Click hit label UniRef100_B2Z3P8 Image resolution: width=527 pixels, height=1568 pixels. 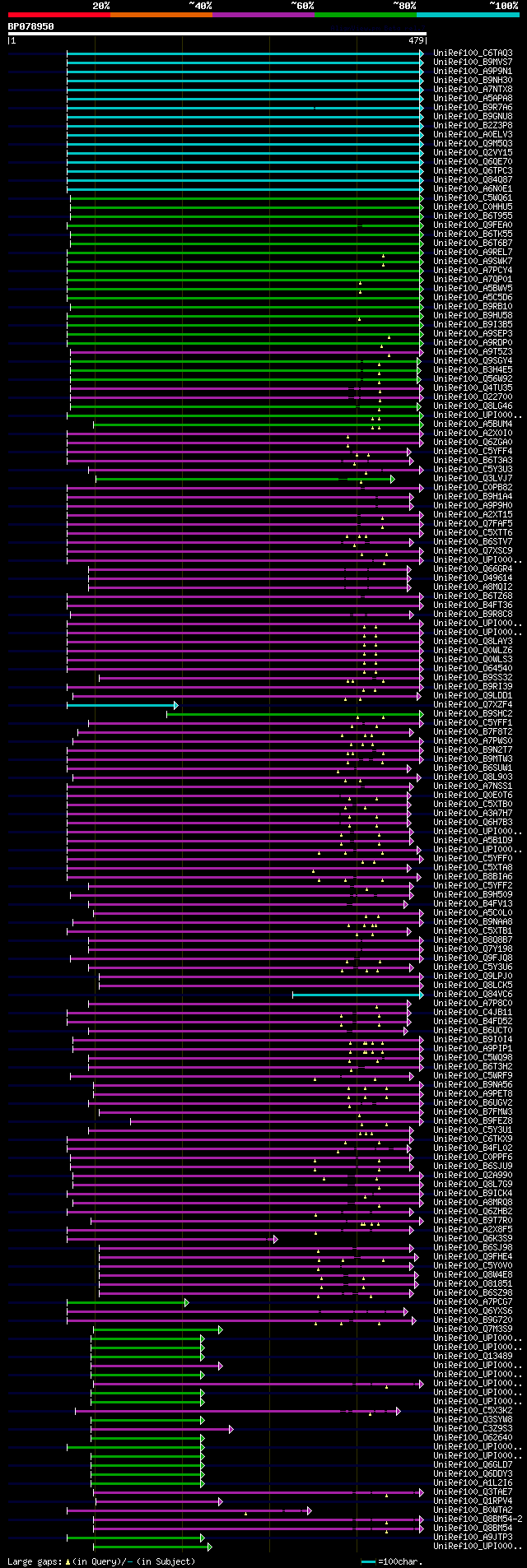tap(473, 126)
